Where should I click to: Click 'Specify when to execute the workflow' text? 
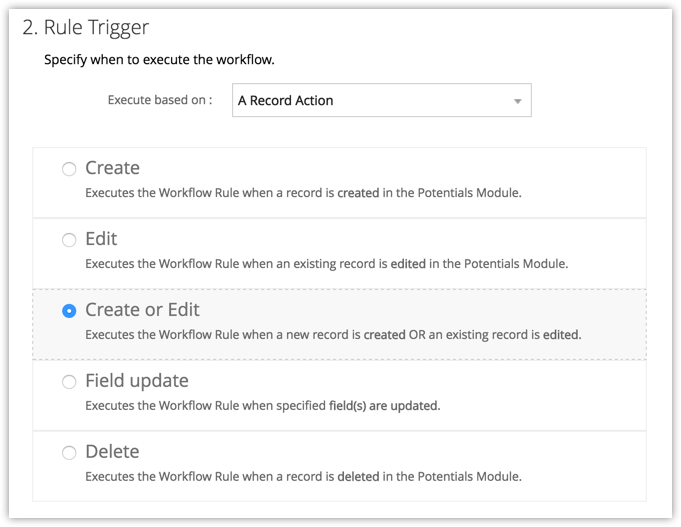(x=159, y=60)
